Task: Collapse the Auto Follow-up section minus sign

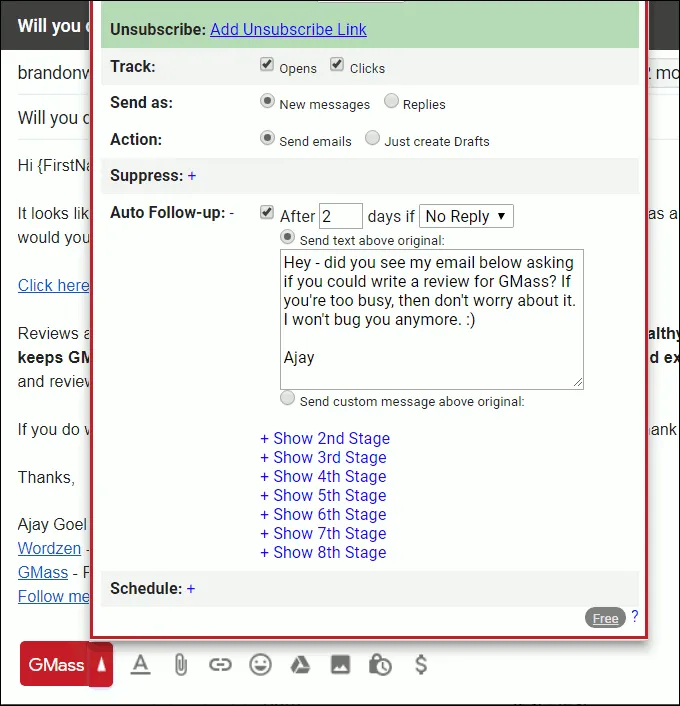Action: coord(231,212)
